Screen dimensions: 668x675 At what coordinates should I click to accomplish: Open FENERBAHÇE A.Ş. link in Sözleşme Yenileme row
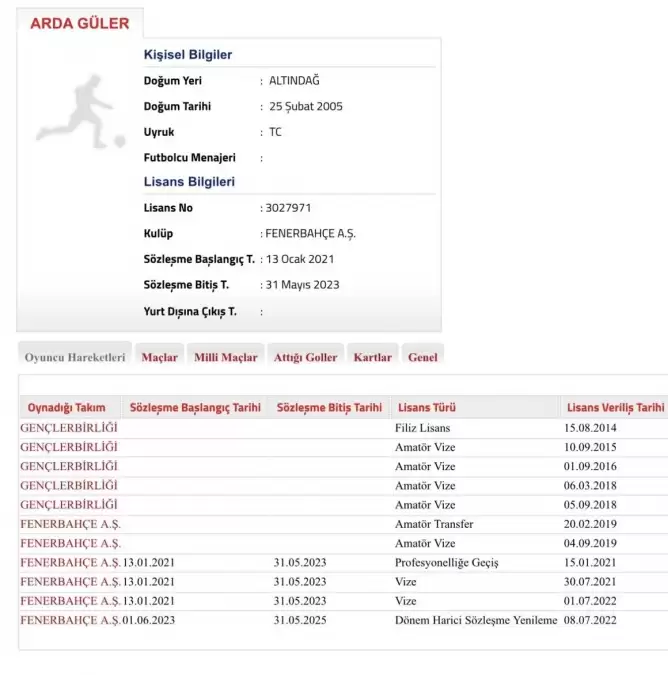click(71, 620)
